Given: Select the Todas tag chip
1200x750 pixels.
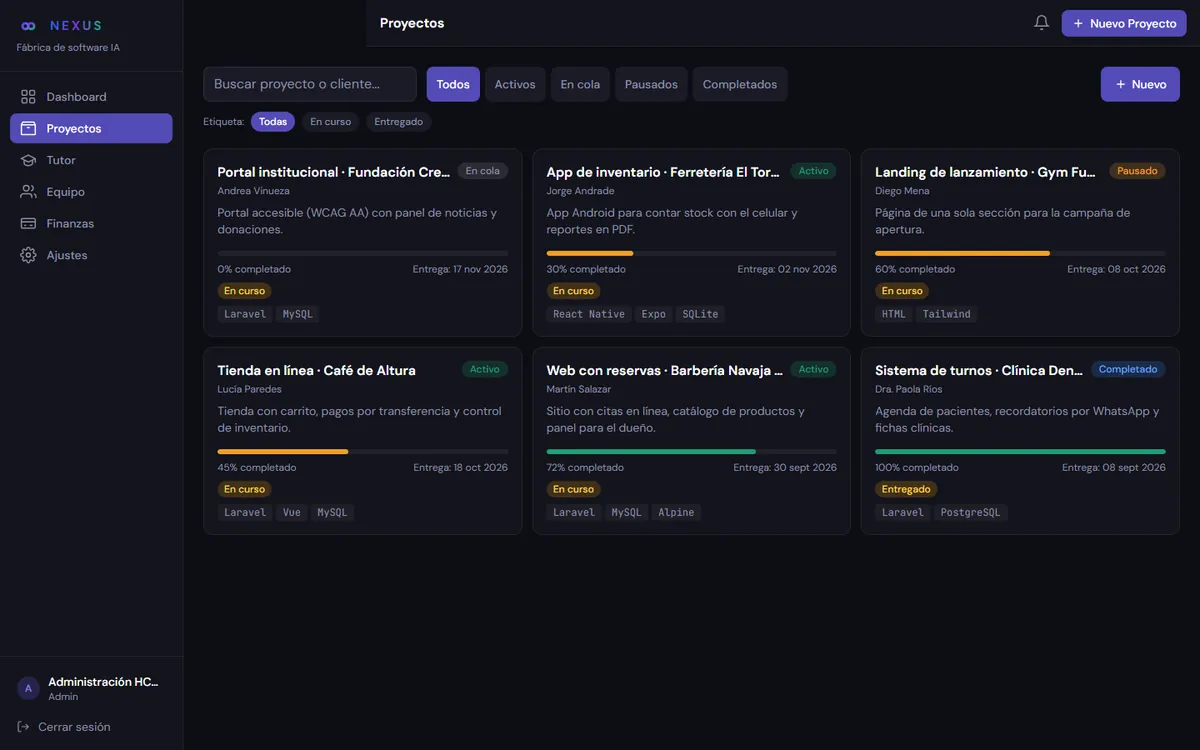Looking at the screenshot, I should [x=273, y=122].
